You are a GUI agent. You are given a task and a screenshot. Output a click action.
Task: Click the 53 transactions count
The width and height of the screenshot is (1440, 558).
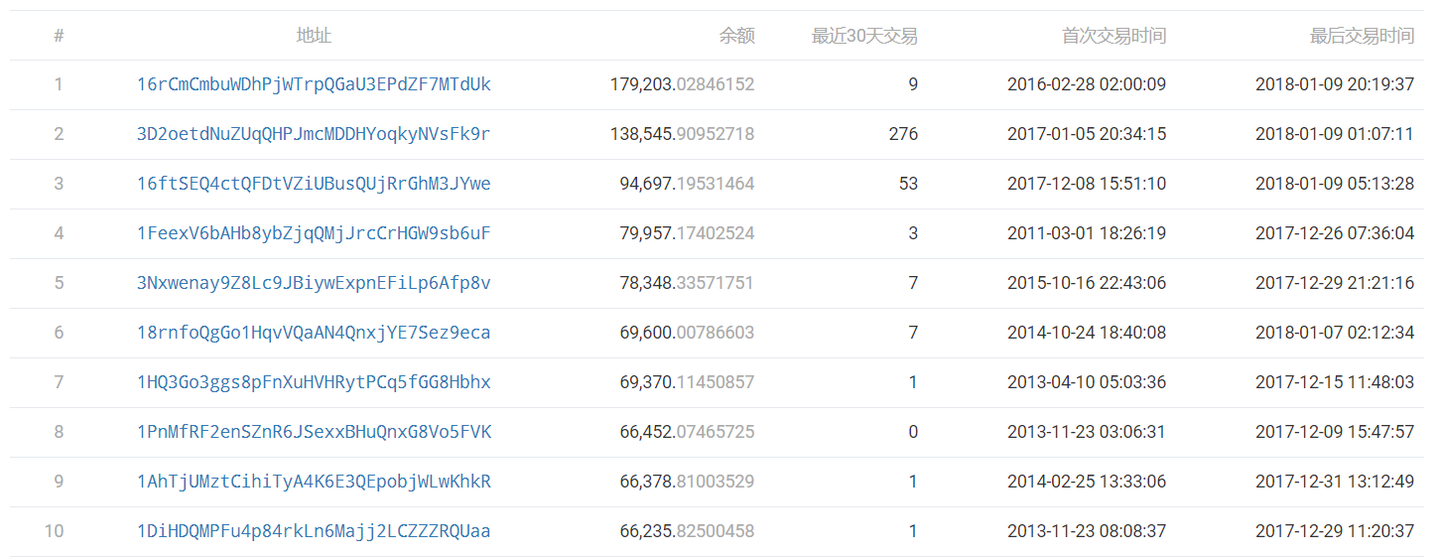[908, 184]
